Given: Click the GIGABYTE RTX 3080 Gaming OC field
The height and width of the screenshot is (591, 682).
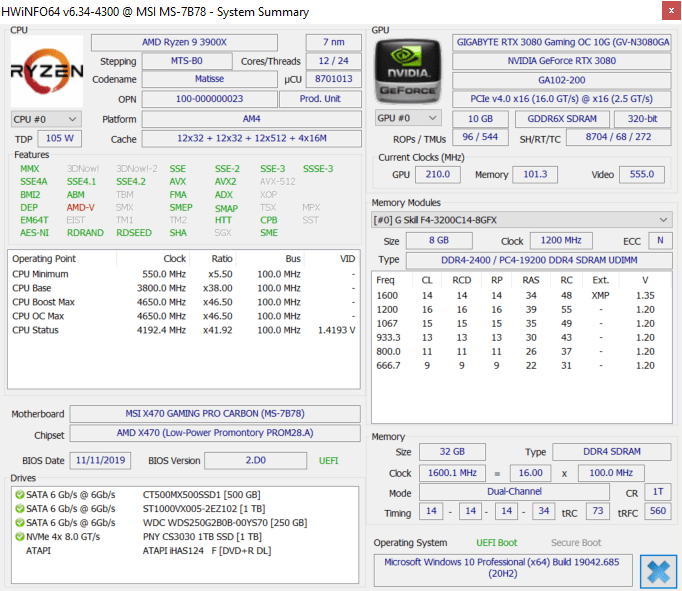Looking at the screenshot, I should tap(562, 42).
